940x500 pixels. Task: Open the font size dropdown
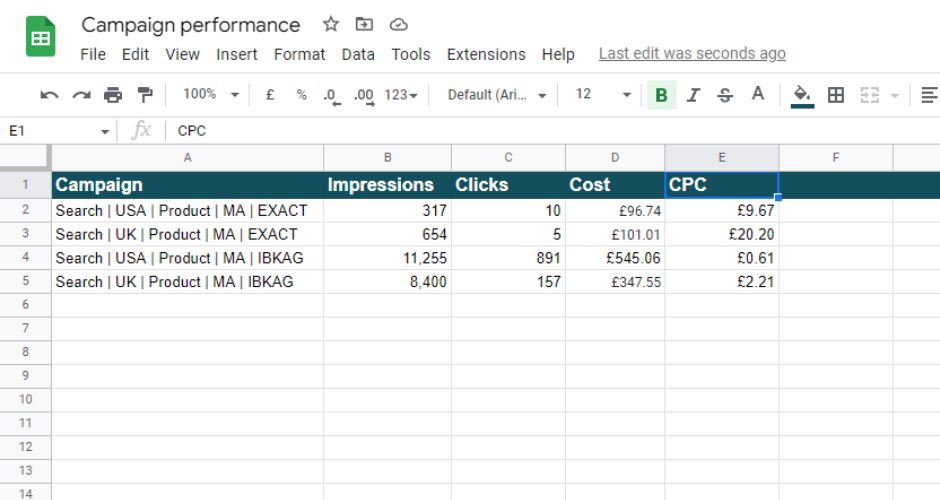603,95
